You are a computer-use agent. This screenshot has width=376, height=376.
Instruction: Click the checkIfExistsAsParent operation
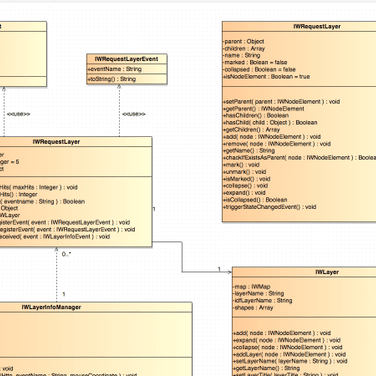299,157
